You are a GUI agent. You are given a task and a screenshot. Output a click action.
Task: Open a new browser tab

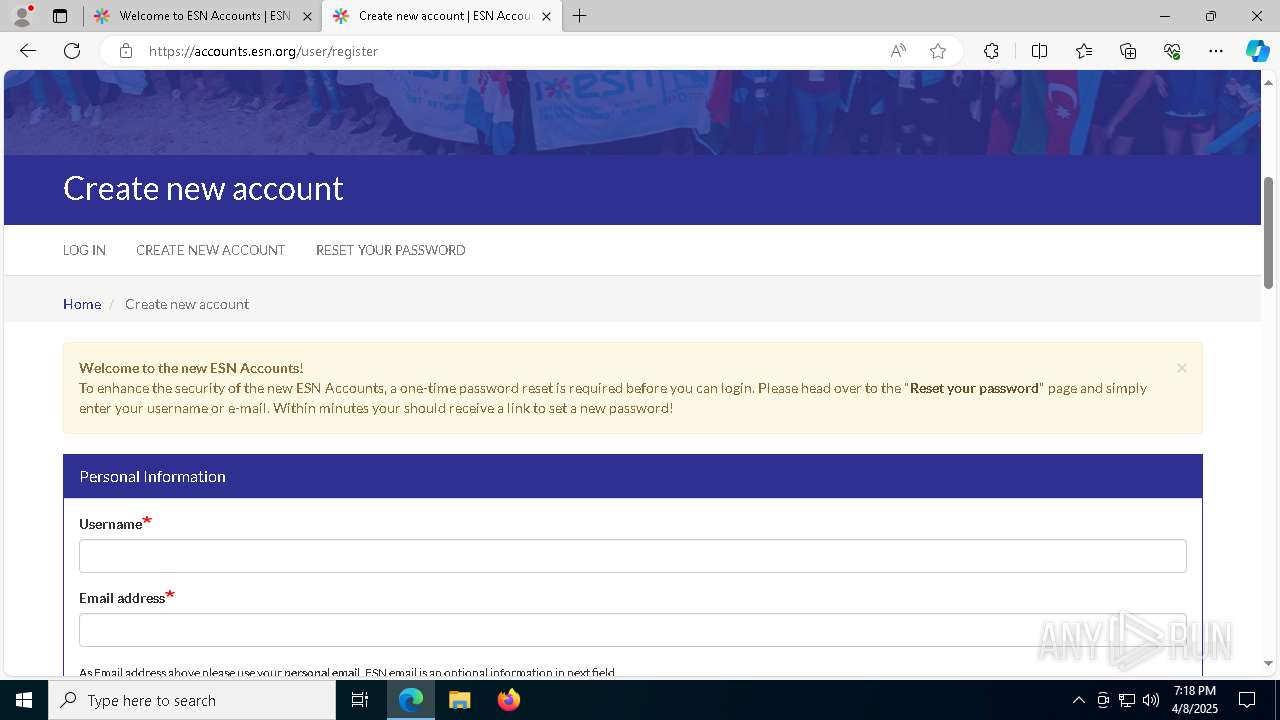(x=579, y=16)
